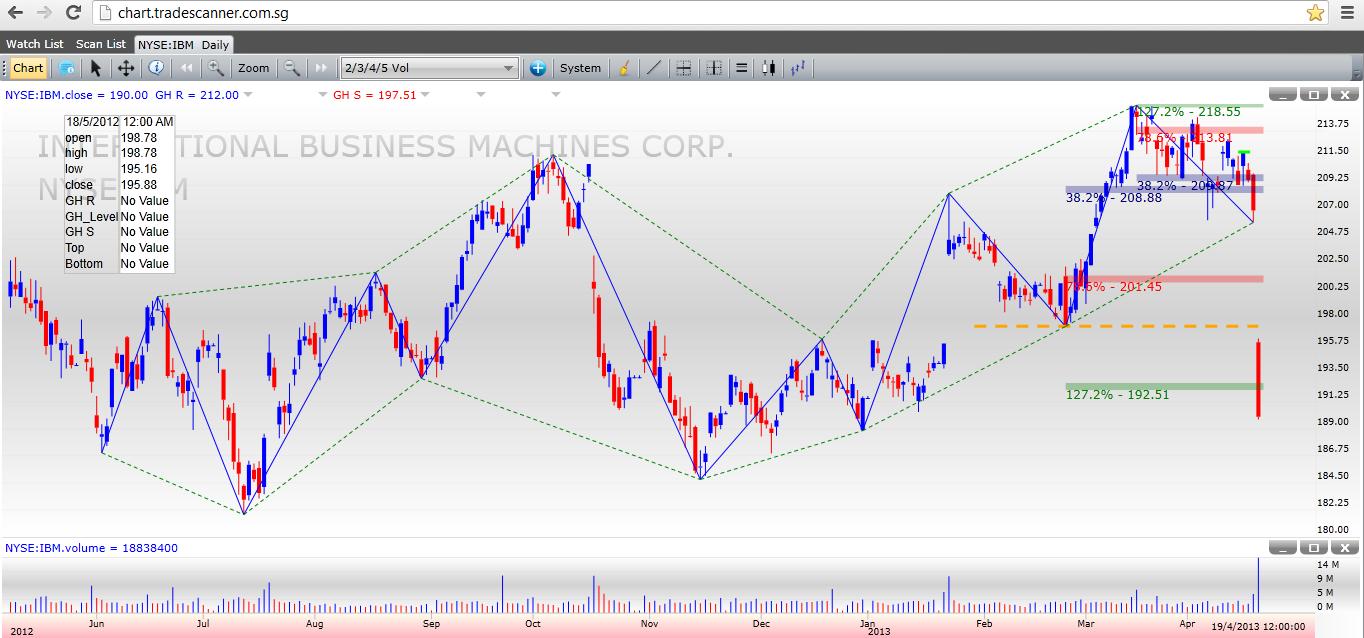Open the System toolbar button

[580, 68]
